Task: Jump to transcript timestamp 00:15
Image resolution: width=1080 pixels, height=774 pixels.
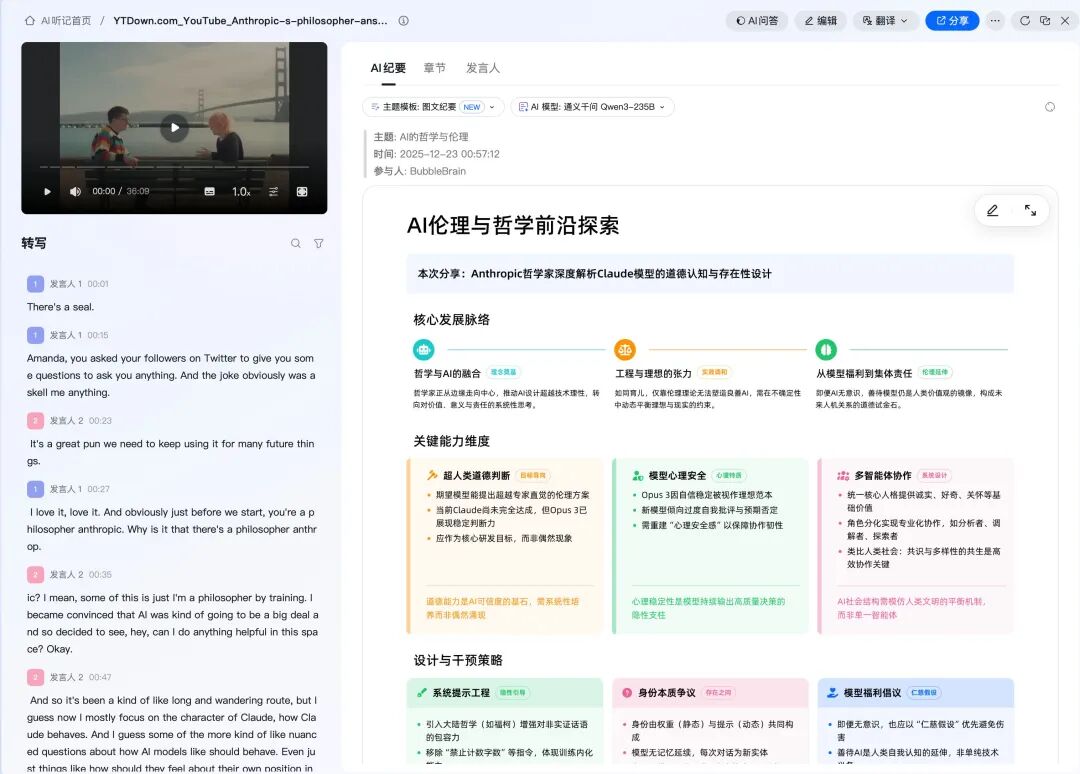Action: point(98,335)
